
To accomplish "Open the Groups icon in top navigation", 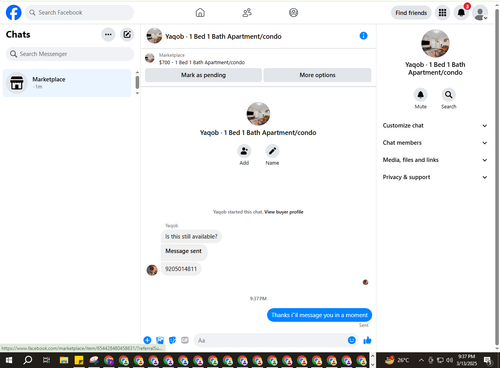I will pyautogui.click(x=293, y=13).
